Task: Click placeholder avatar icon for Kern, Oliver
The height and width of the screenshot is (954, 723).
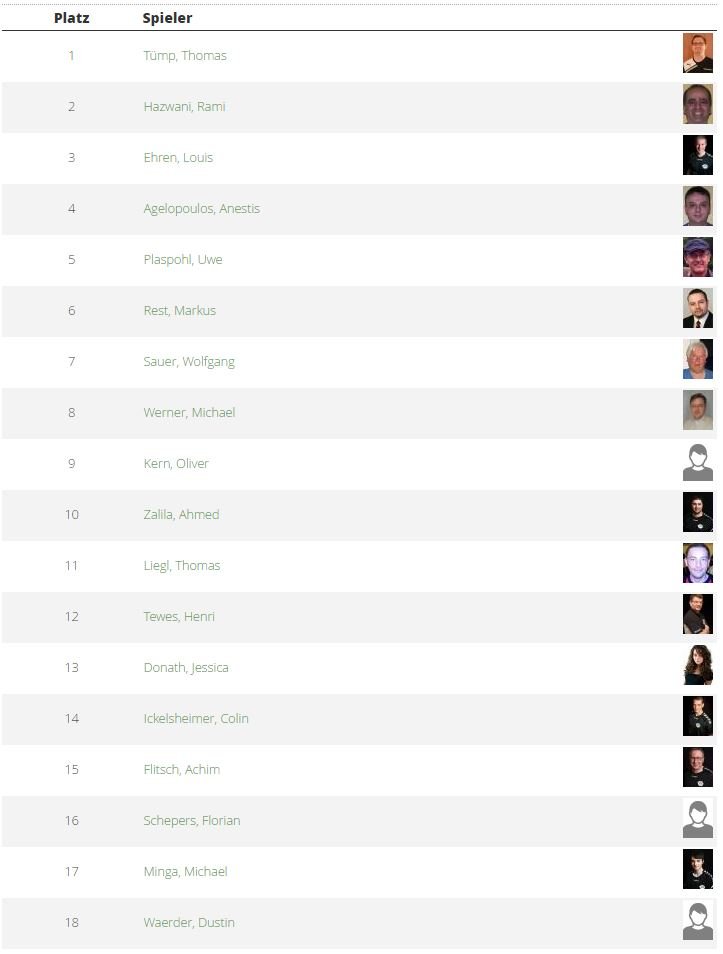Action: tap(697, 463)
